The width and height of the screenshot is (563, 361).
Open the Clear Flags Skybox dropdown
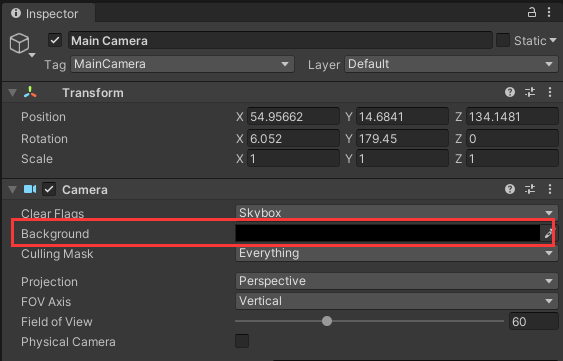point(397,213)
